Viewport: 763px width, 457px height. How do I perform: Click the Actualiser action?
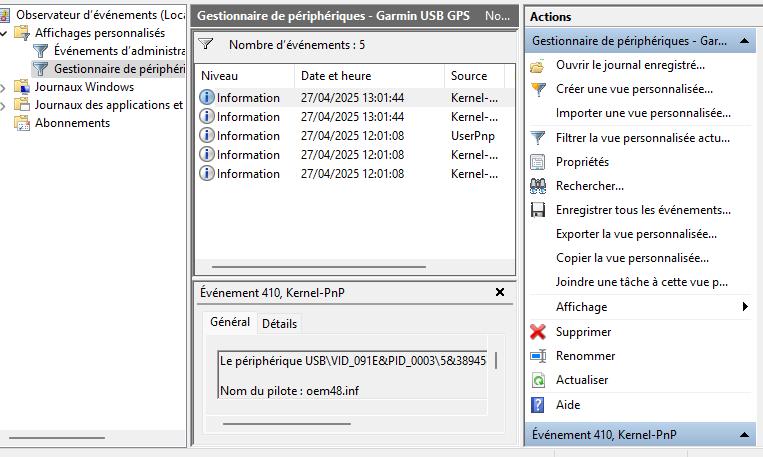[582, 380]
